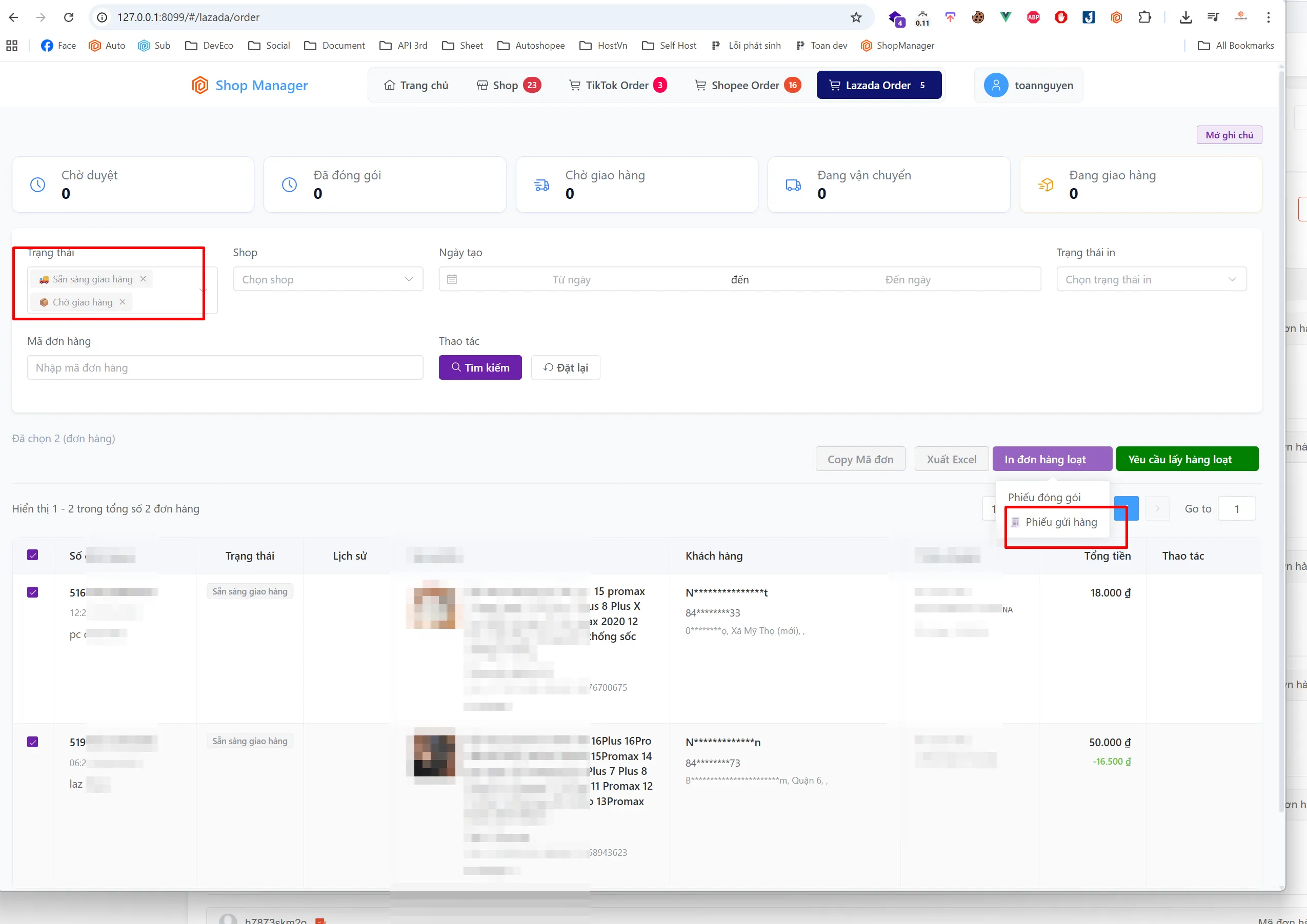The height and width of the screenshot is (924, 1307).
Task: Open the apps grid icon in bookmarks bar
Action: (x=12, y=46)
